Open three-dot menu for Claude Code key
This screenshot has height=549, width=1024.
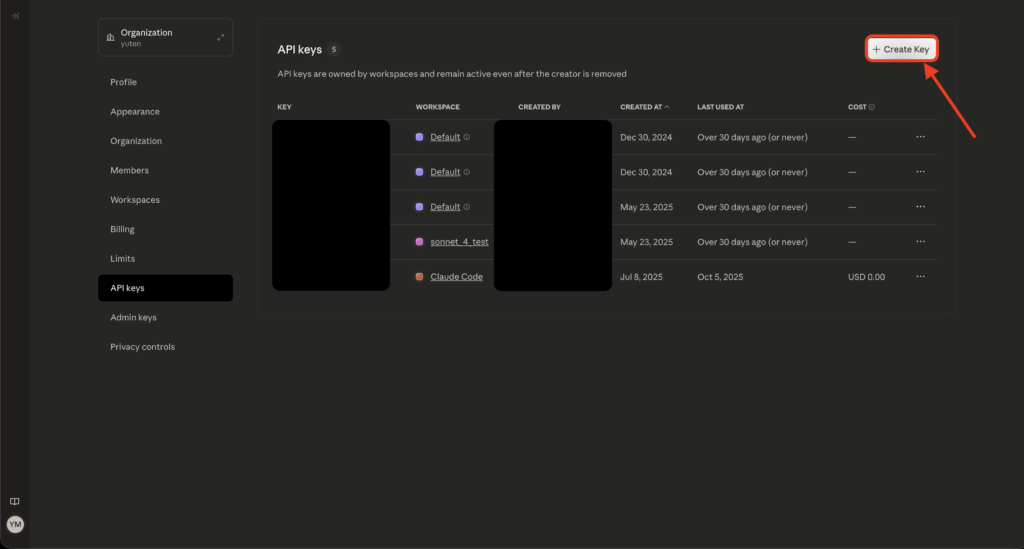(920, 277)
